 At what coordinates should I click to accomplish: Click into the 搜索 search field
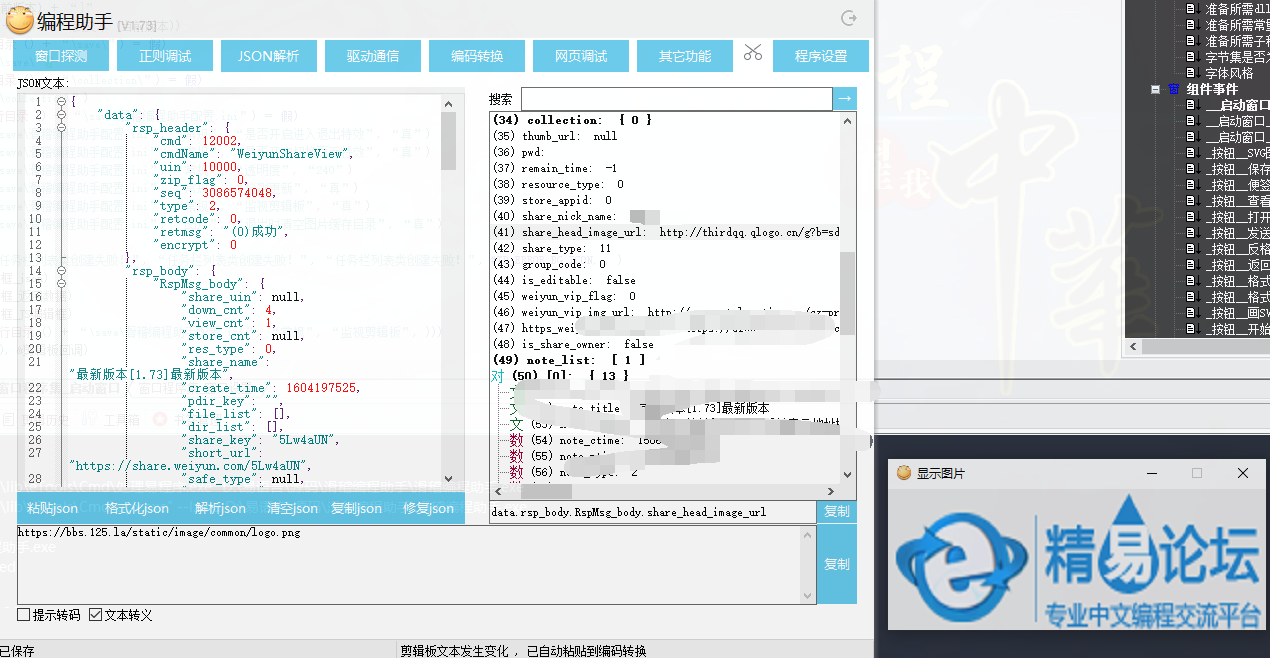(676, 99)
